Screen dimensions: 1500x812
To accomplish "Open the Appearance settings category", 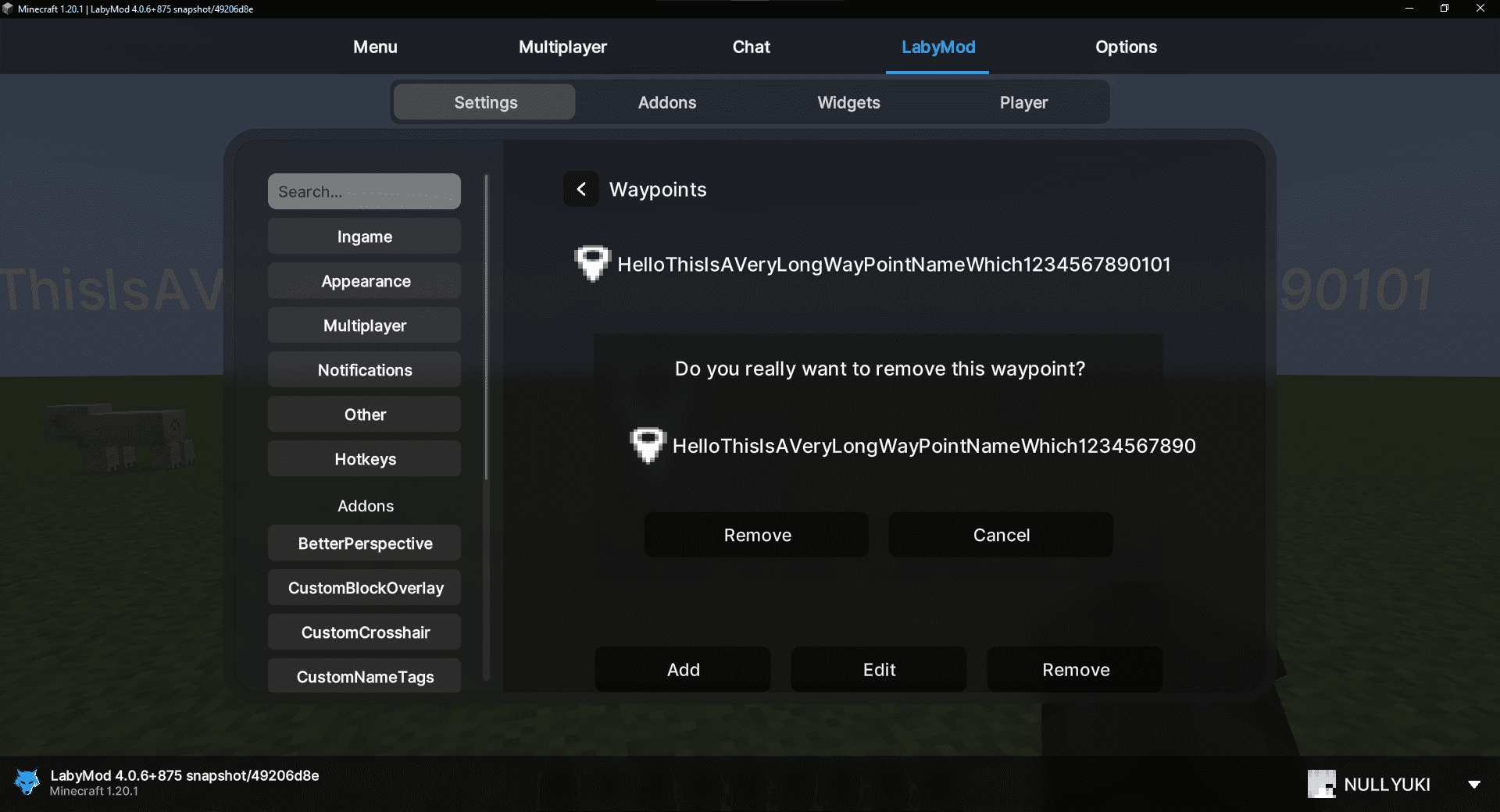I will (364, 280).
